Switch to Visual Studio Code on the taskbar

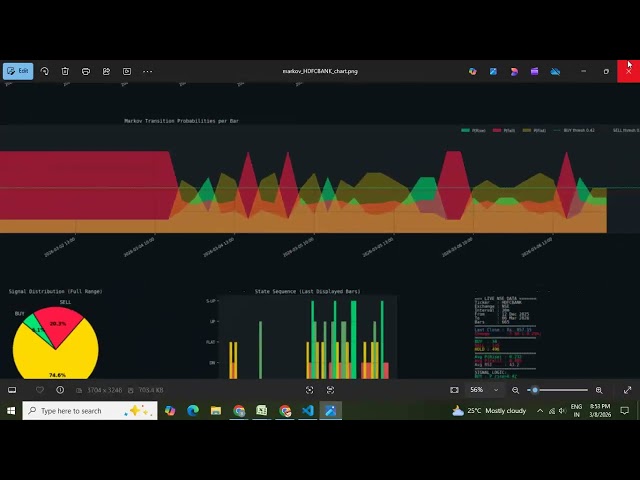[308, 411]
